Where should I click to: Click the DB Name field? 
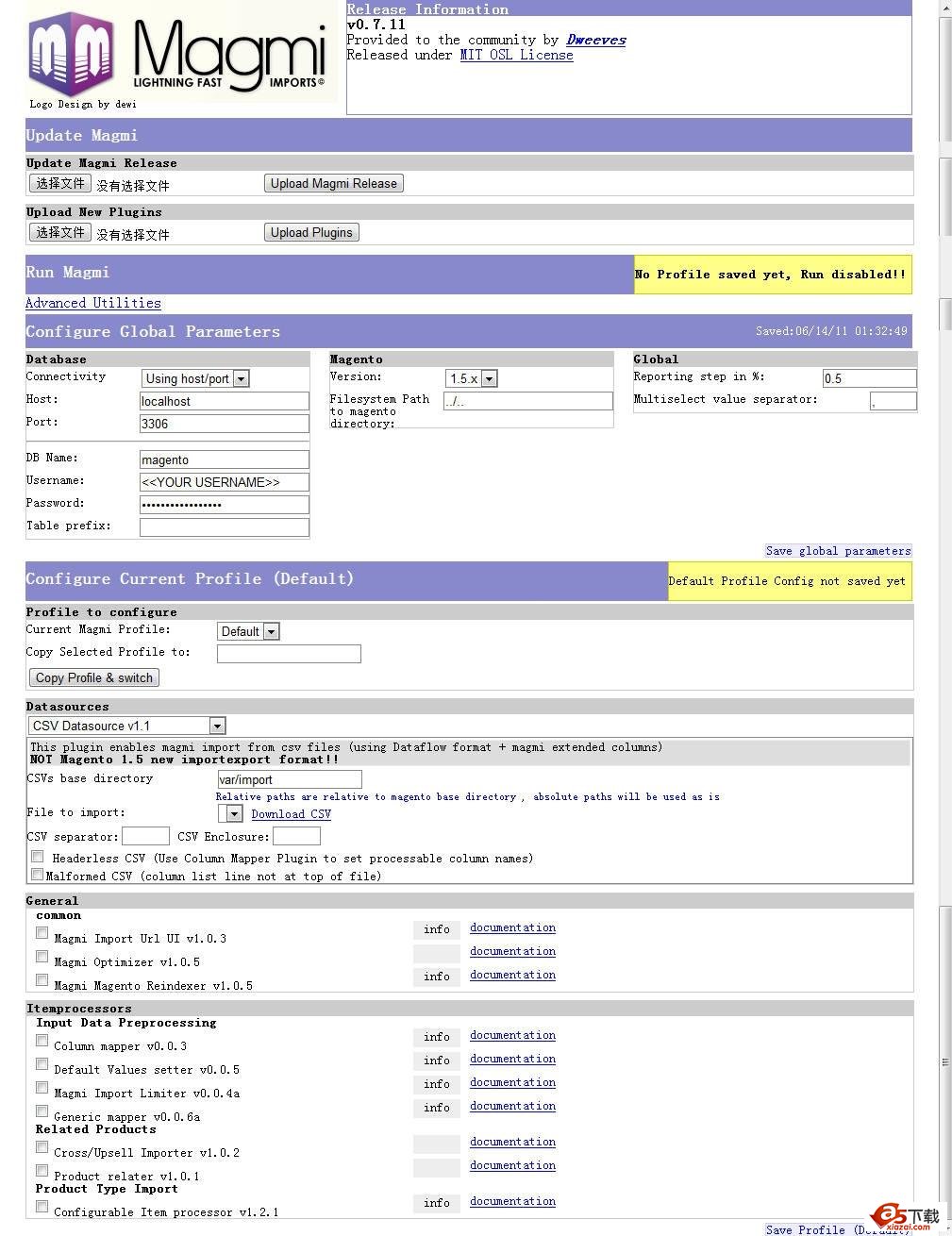coord(225,459)
